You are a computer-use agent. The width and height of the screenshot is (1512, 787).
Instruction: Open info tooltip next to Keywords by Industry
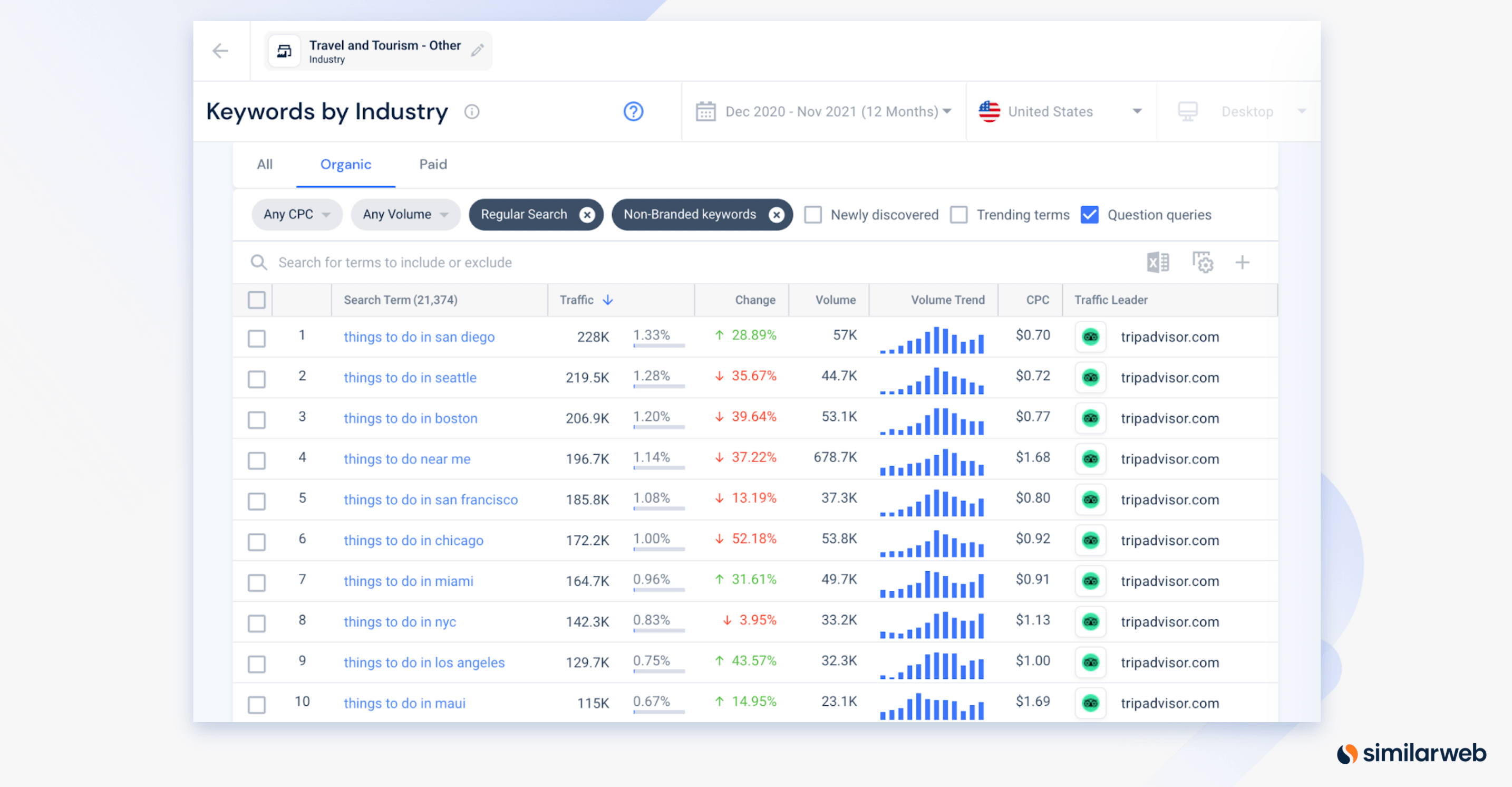point(472,112)
